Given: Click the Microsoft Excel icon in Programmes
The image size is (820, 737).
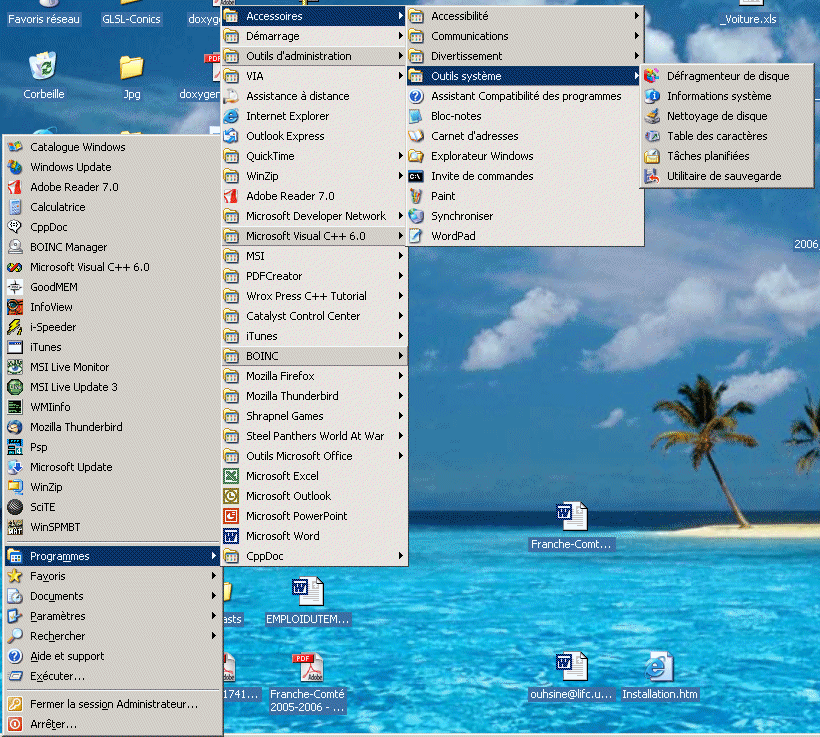Looking at the screenshot, I should [x=231, y=476].
